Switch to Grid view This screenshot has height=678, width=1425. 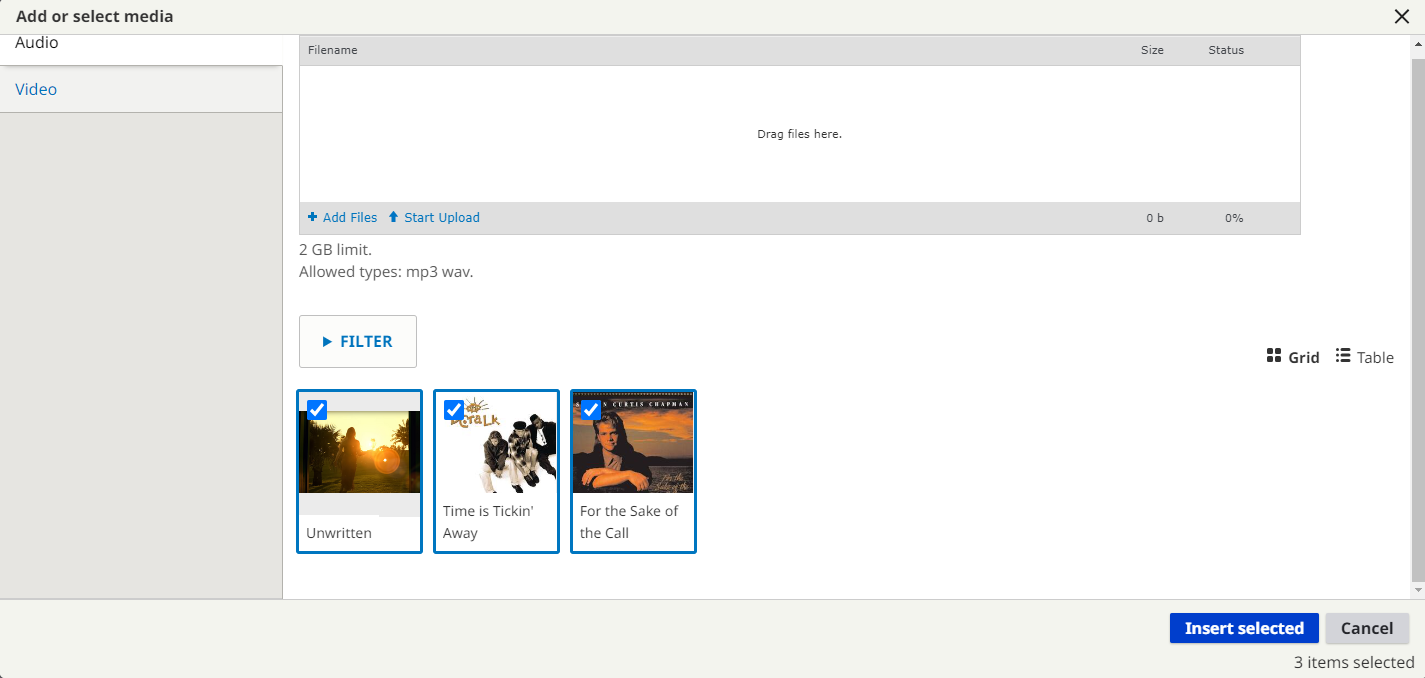pos(1292,357)
